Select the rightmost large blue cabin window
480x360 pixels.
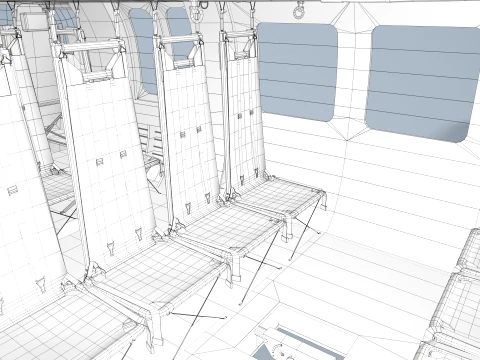click(x=422, y=83)
